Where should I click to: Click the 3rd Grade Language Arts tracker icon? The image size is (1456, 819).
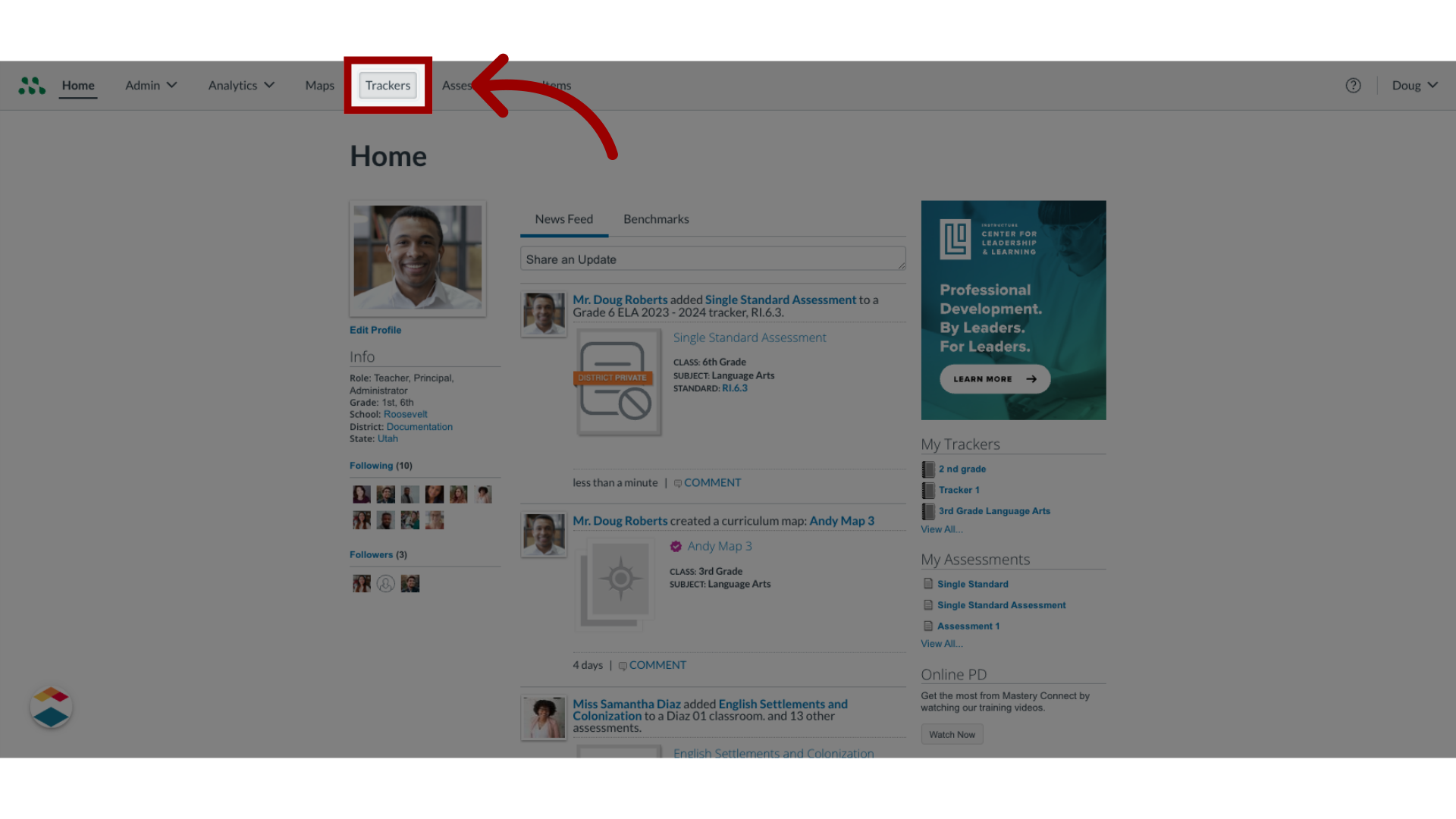click(x=927, y=510)
